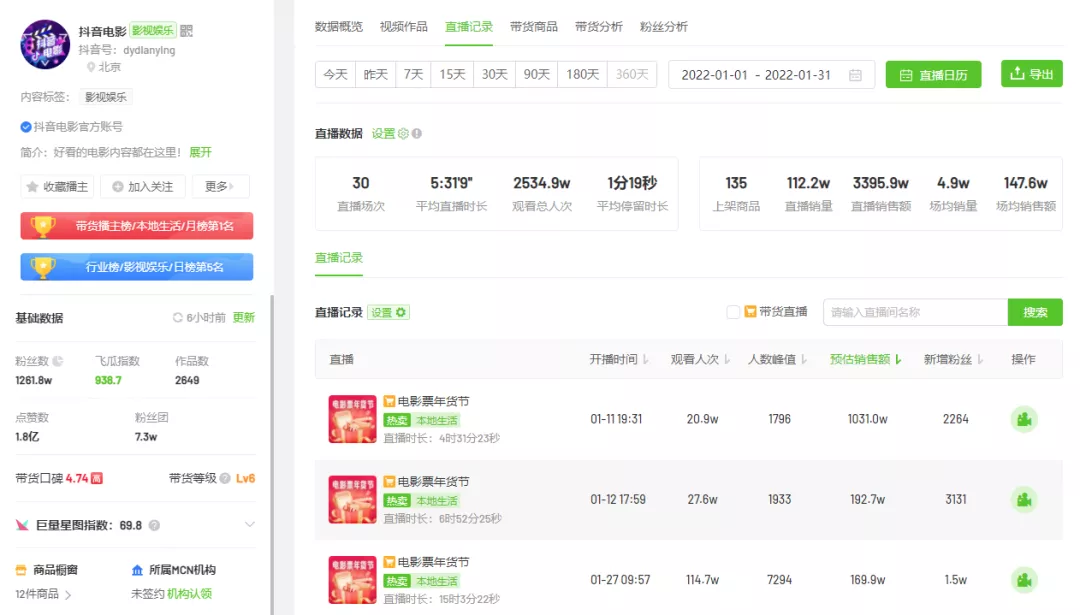Select the 直播记录 top tab
This screenshot has height=615, width=1080.
point(468,27)
